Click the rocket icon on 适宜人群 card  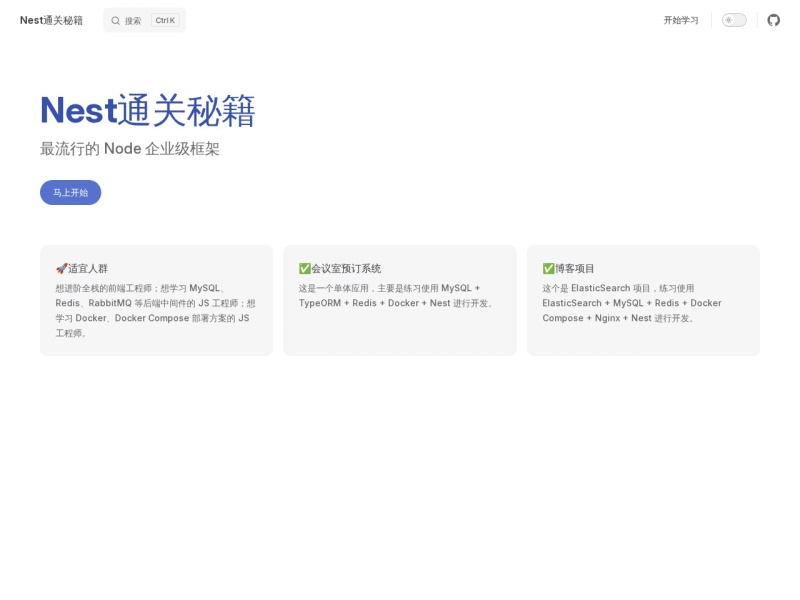point(61,268)
